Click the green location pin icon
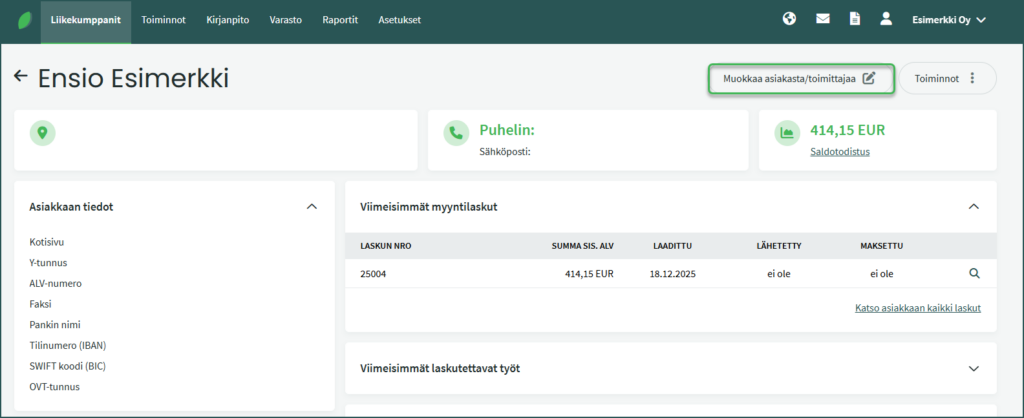This screenshot has width=1024, height=418. [43, 132]
